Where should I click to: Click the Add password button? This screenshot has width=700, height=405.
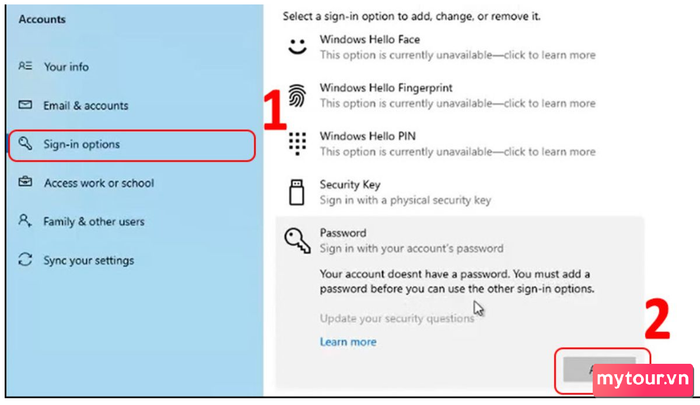(600, 369)
